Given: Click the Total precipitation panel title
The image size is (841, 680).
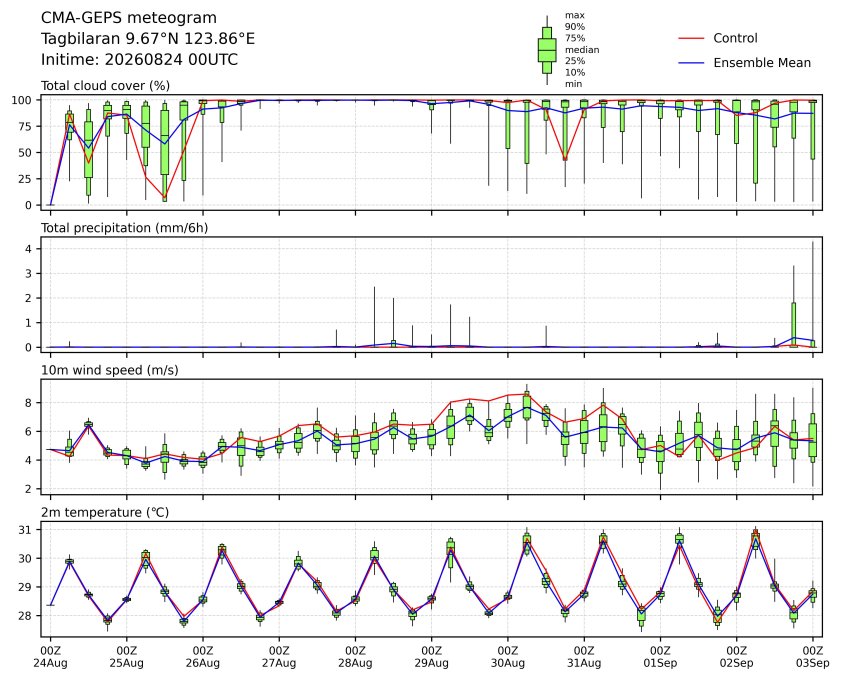Looking at the screenshot, I should coord(124,228).
